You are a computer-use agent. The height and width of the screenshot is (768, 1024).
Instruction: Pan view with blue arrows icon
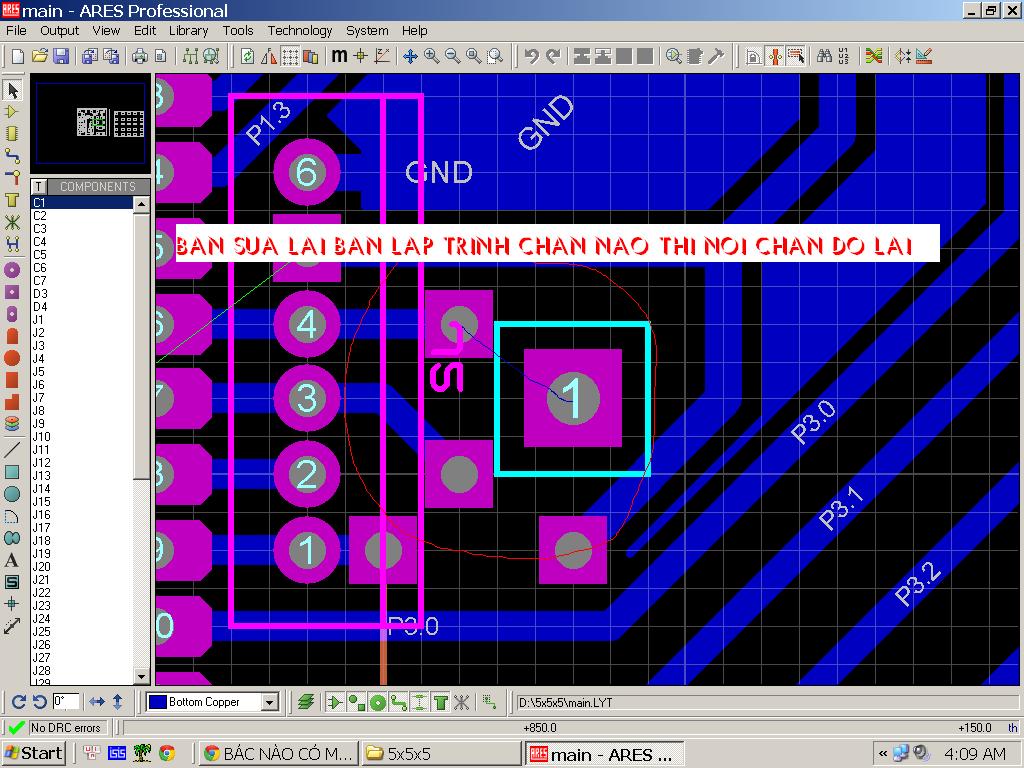[410, 57]
